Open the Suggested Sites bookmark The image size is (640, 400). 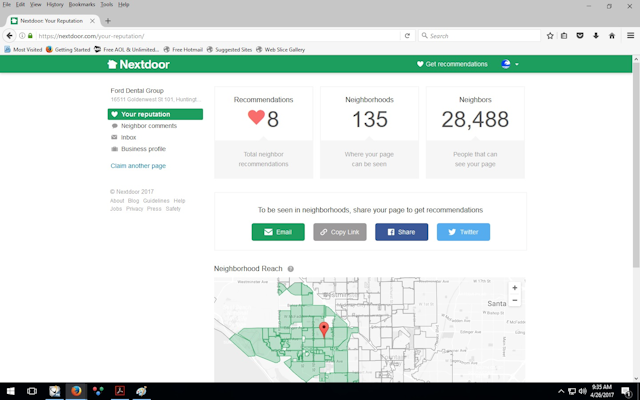coord(229,50)
